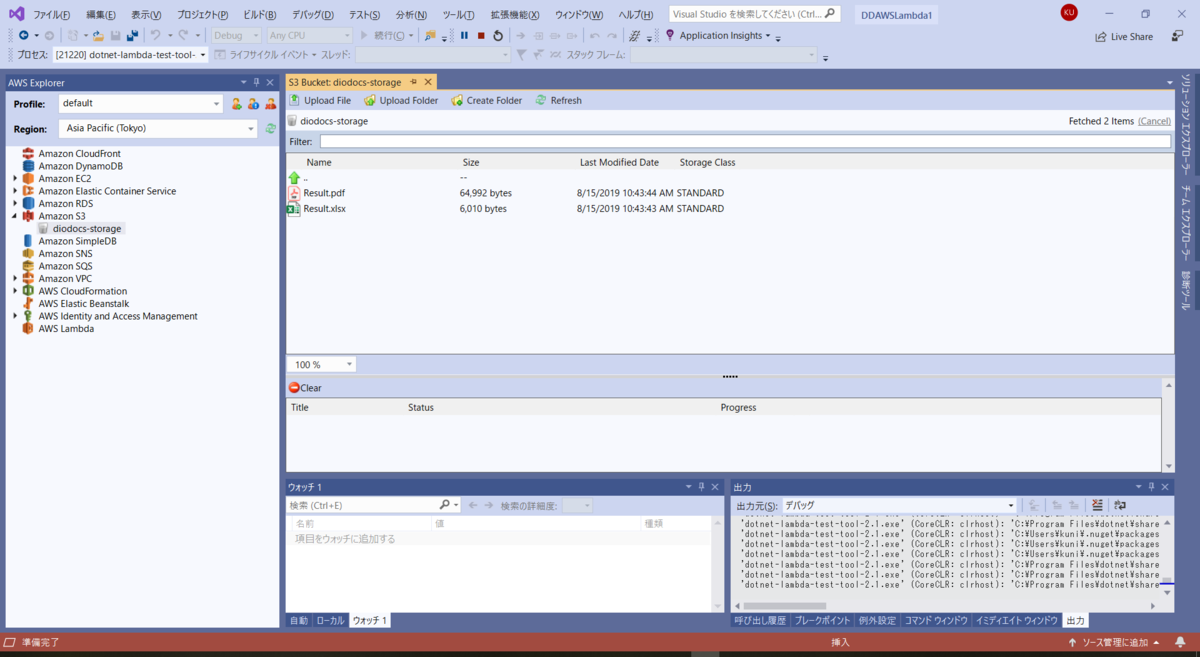Click the green up-folder arrow icon
The width and height of the screenshot is (1200, 657).
pos(294,177)
